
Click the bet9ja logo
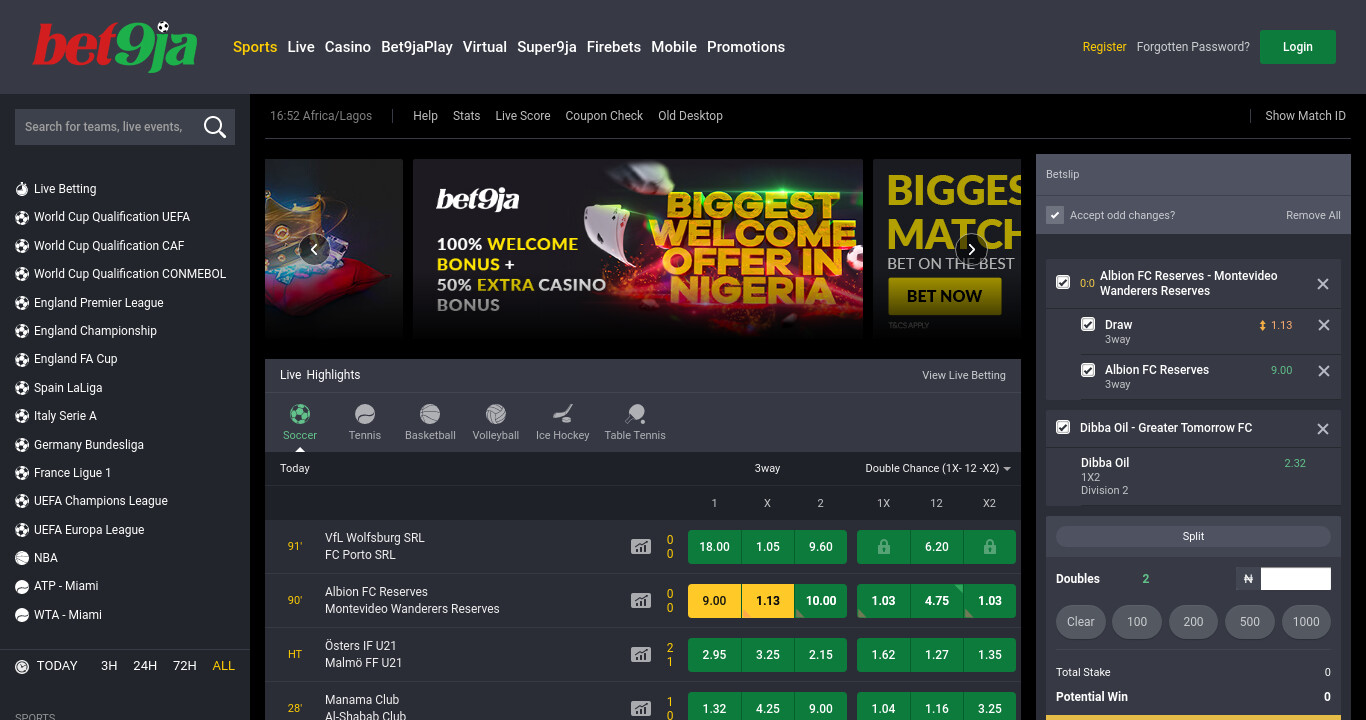[x=115, y=47]
